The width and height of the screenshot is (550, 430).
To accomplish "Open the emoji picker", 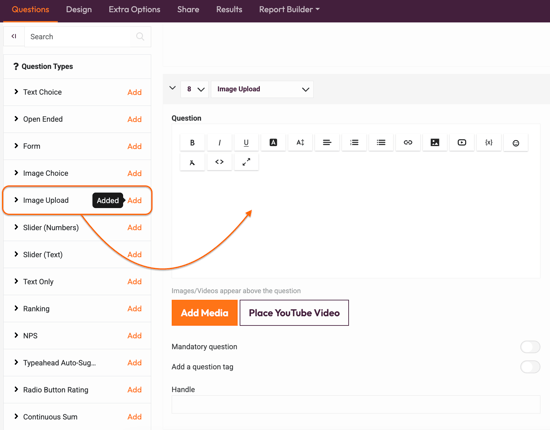I will [516, 142].
